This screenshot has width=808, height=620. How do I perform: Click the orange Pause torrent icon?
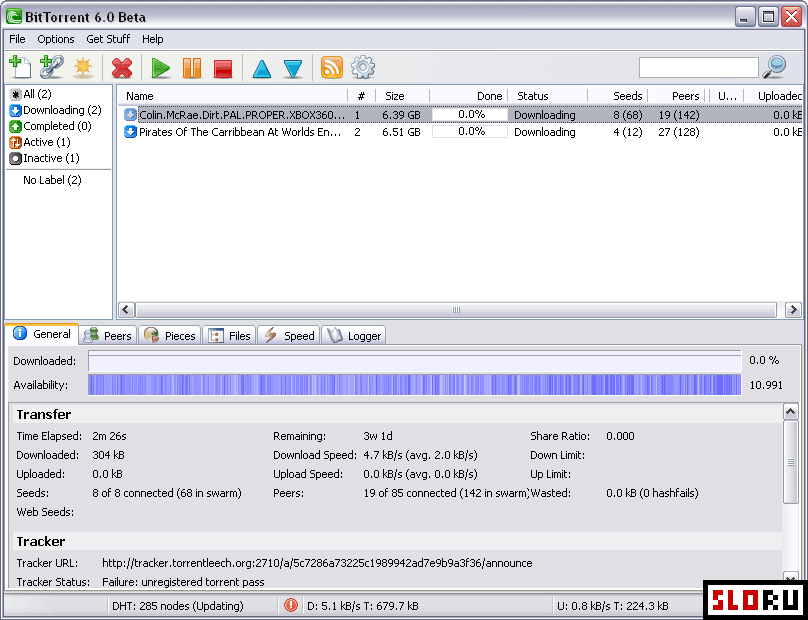(192, 68)
